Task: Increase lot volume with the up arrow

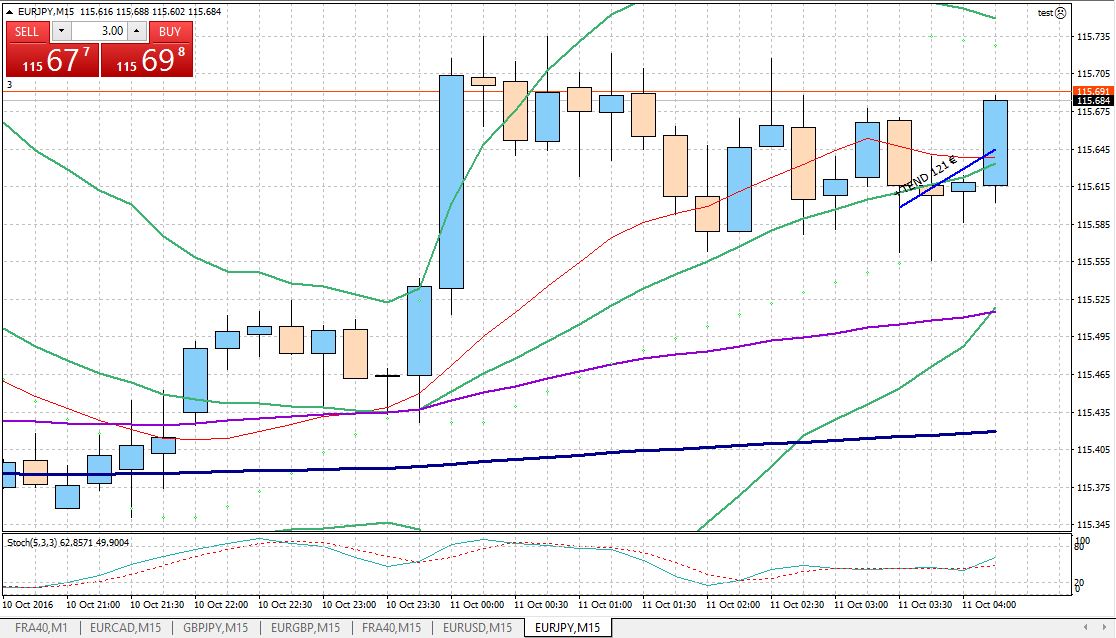Action: pyautogui.click(x=137, y=31)
